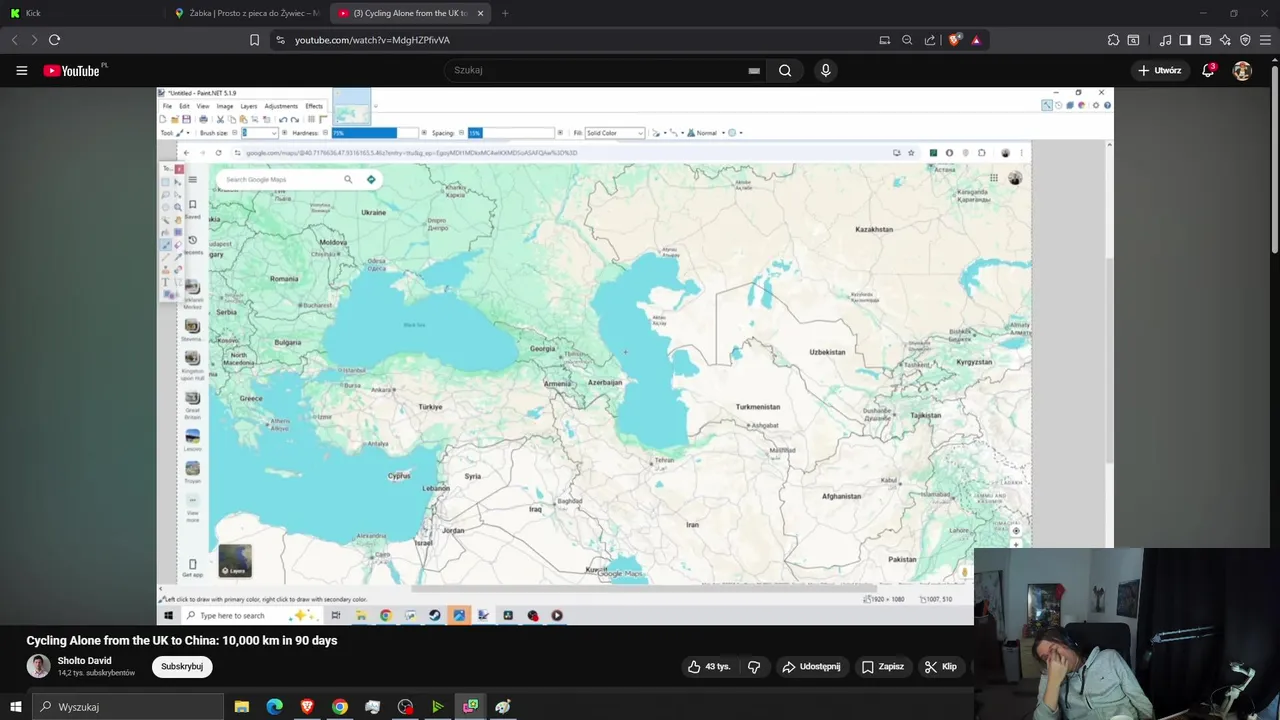Dislike the video with thumbs down

pyautogui.click(x=754, y=666)
